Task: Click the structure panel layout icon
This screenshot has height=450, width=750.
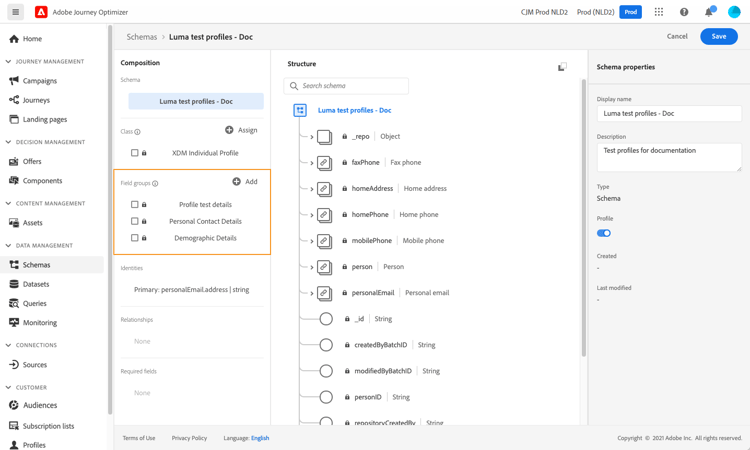Action: click(x=562, y=67)
